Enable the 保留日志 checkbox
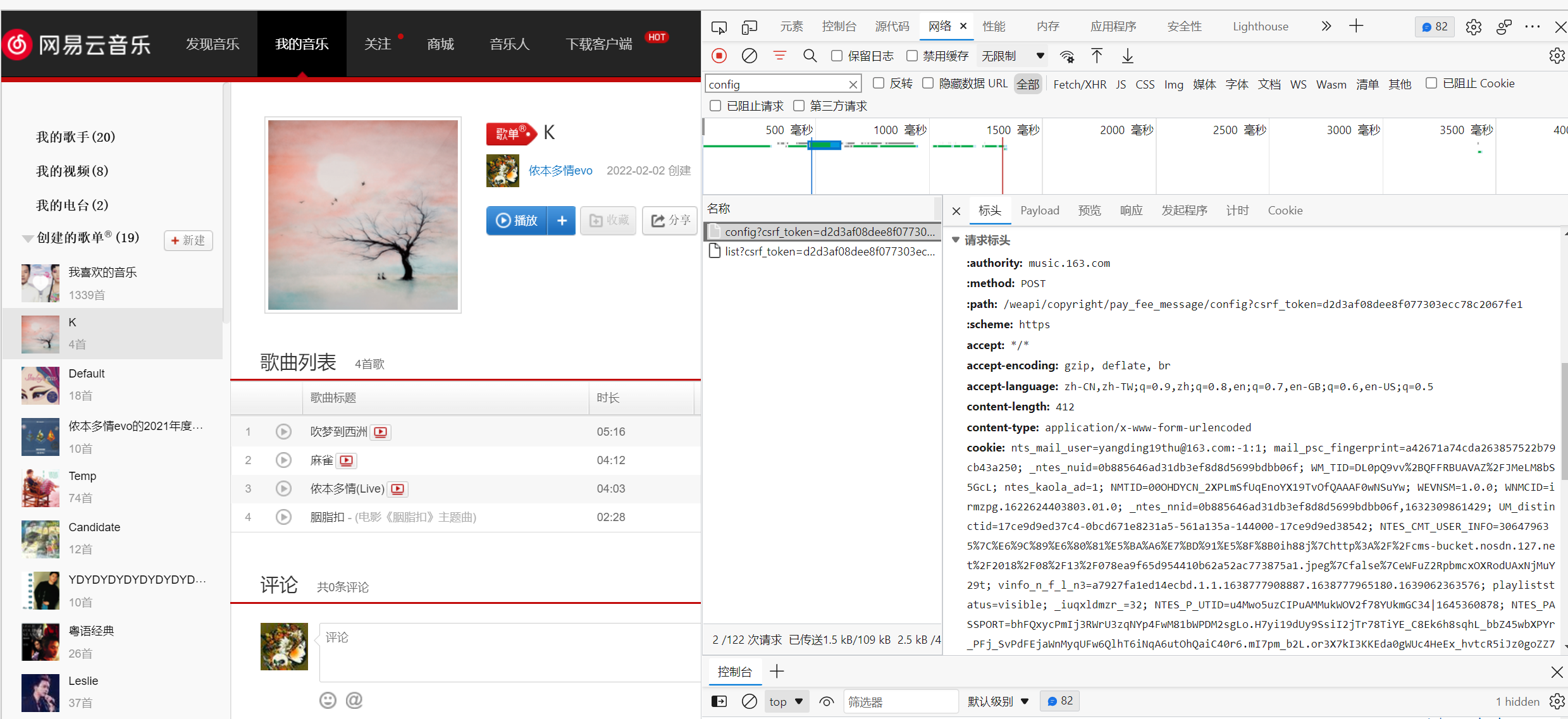Screen dimensions: 1568x719 836,56
